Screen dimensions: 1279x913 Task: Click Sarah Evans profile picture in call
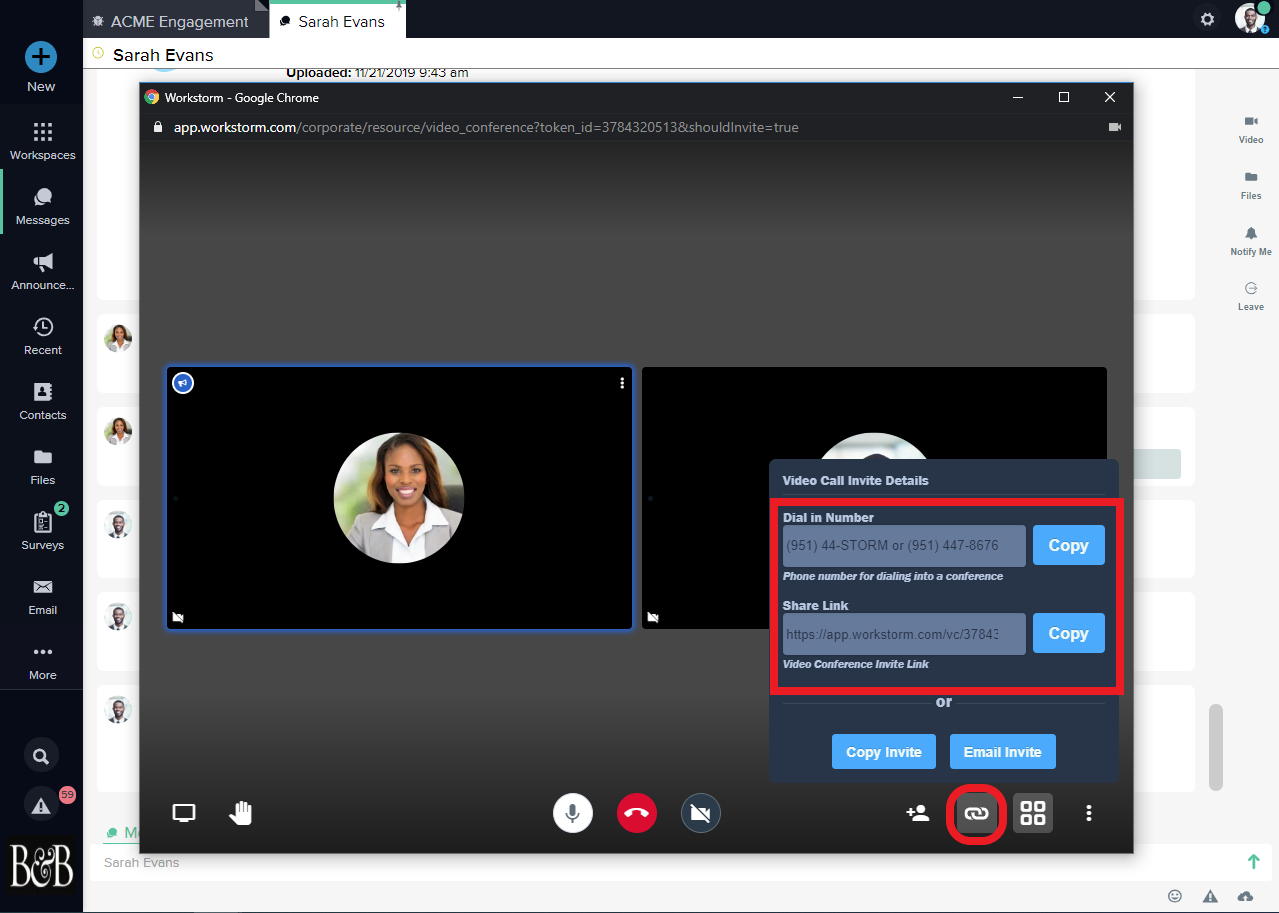coord(398,497)
